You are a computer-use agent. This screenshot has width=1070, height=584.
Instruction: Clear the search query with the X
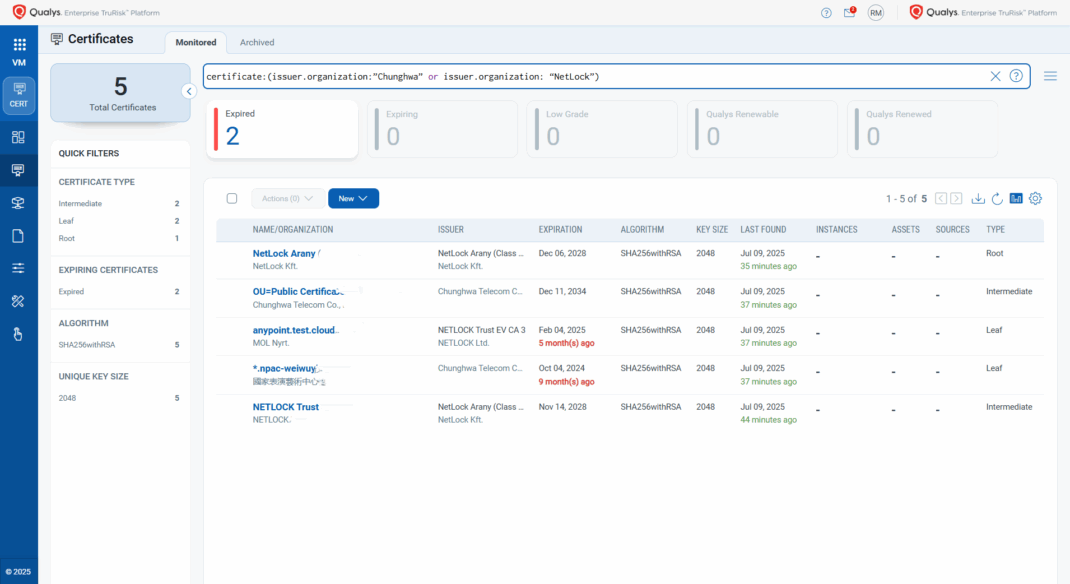pos(996,75)
